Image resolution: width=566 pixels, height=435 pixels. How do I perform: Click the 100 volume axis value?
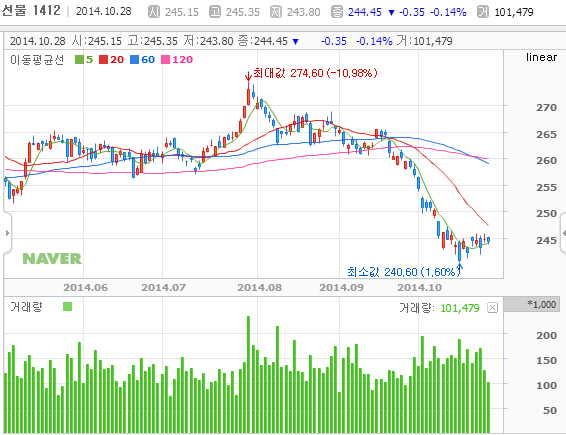tap(547, 386)
